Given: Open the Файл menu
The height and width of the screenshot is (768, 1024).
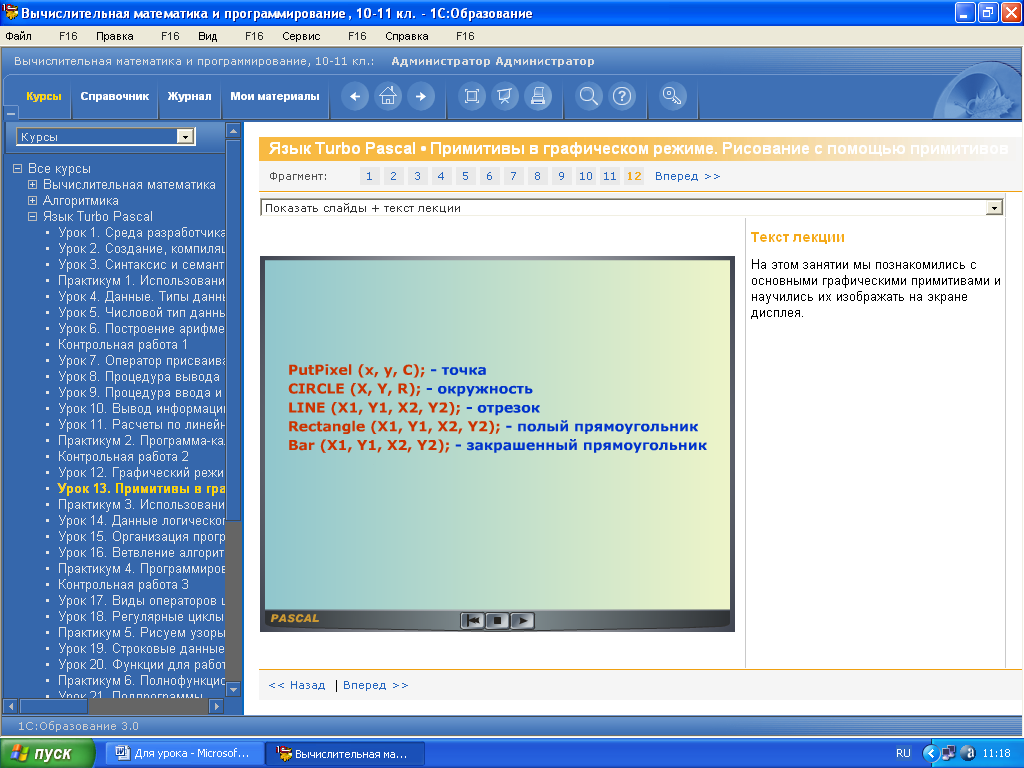Looking at the screenshot, I should point(18,36).
